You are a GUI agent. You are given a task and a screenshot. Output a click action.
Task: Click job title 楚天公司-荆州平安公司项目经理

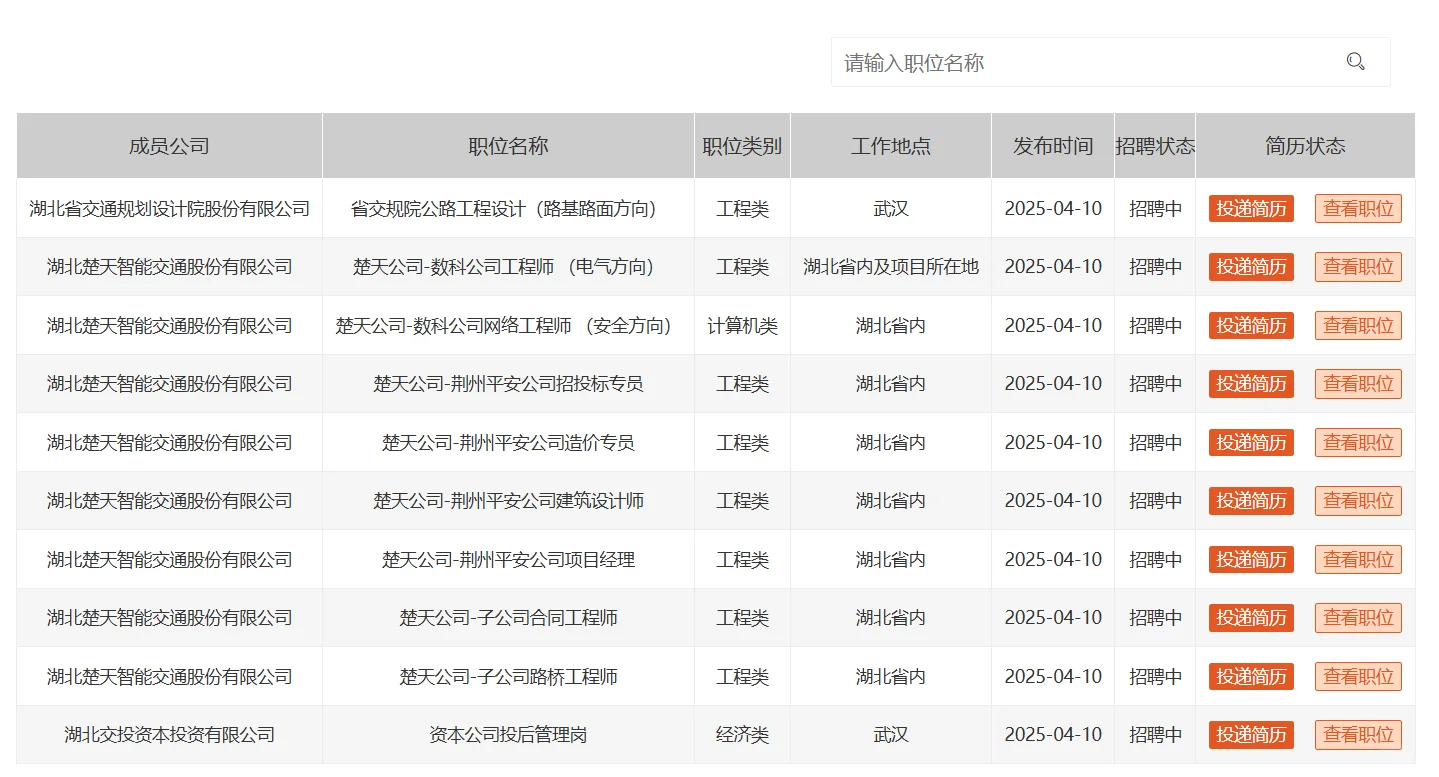pos(508,559)
